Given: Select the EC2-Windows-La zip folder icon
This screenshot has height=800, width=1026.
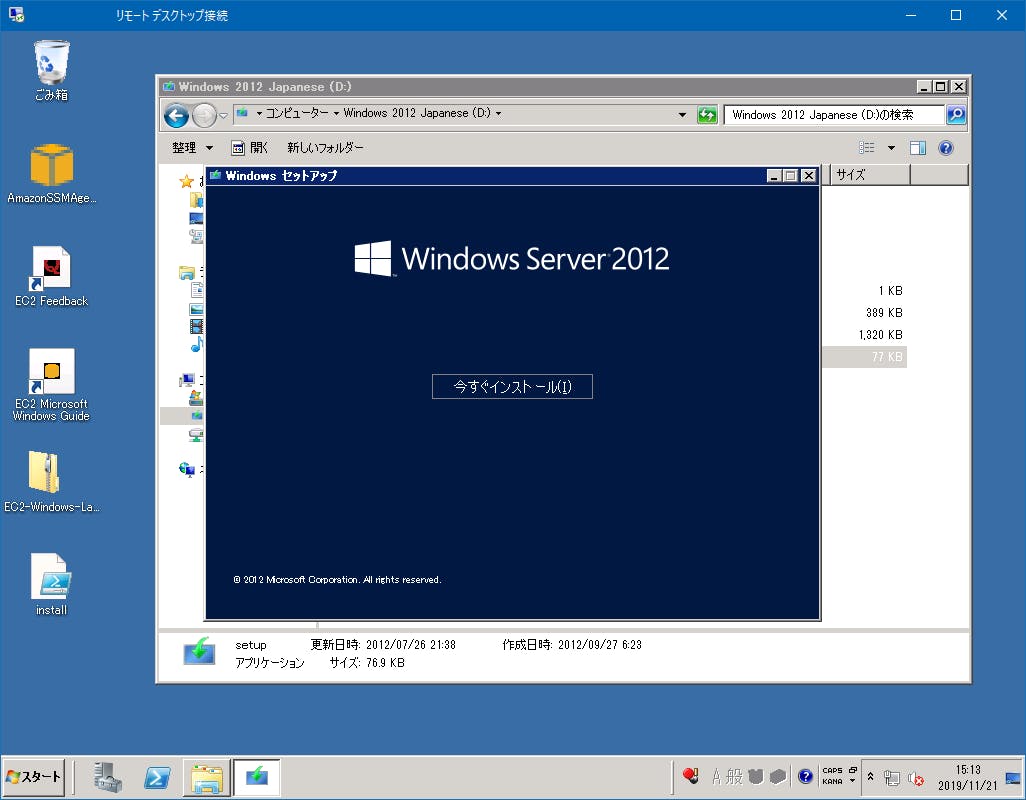Looking at the screenshot, I should pyautogui.click(x=52, y=482).
